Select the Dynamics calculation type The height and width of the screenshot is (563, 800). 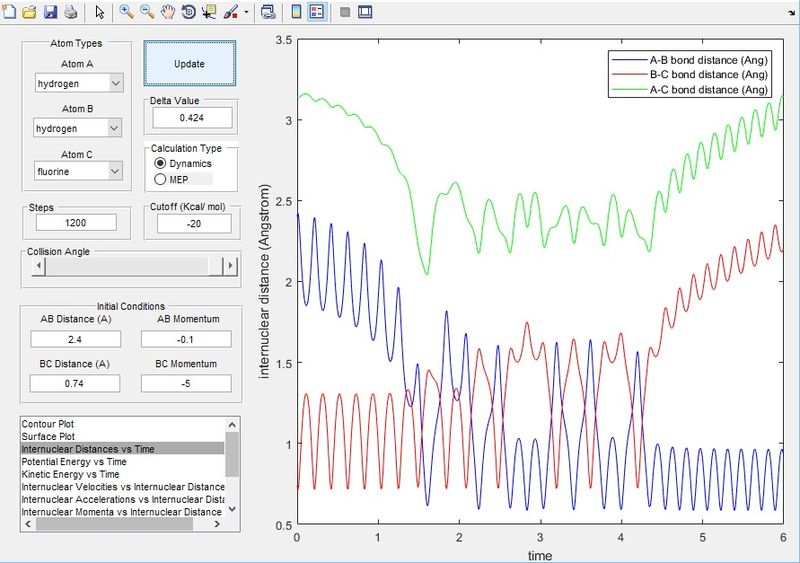coord(158,163)
